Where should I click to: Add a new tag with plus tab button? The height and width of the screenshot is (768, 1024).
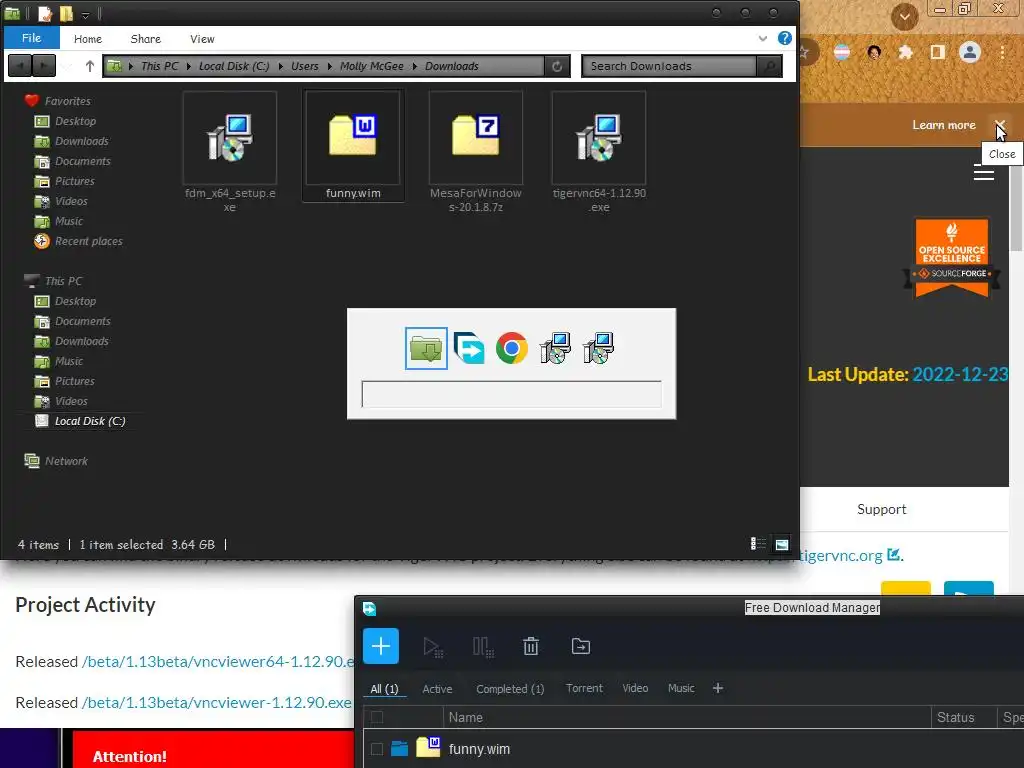[x=718, y=688]
